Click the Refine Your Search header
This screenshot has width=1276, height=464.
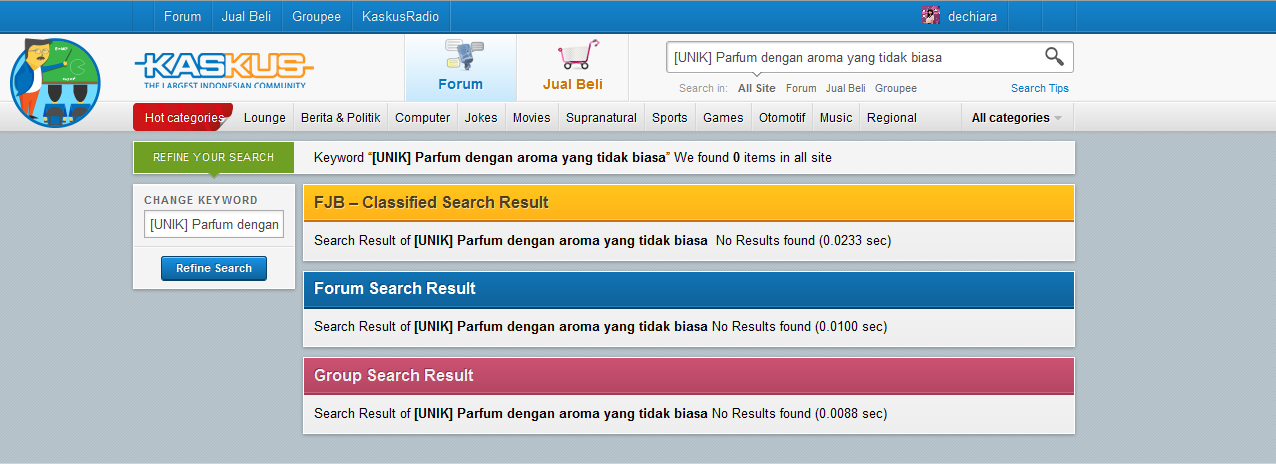[213, 157]
